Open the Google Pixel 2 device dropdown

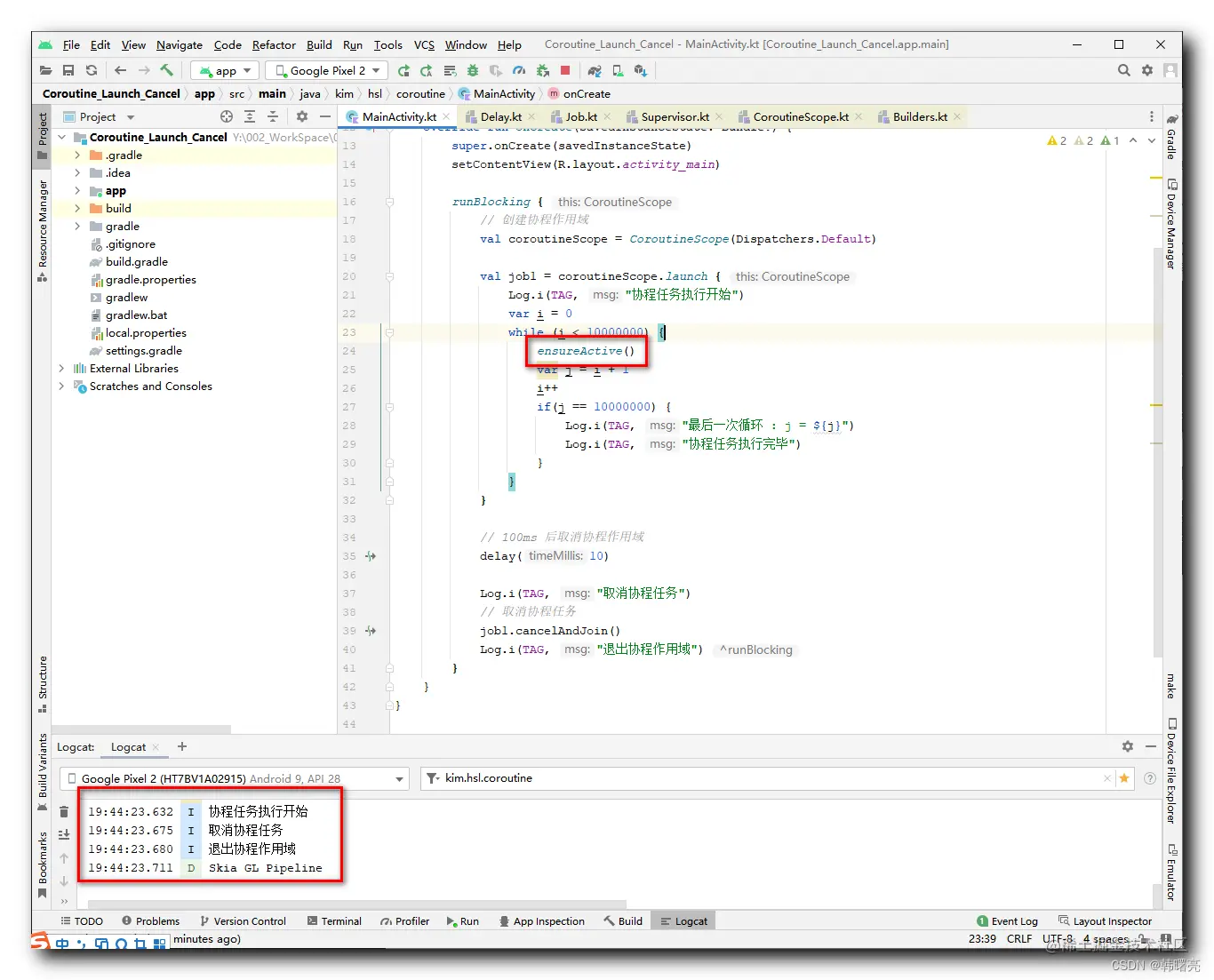[326, 70]
